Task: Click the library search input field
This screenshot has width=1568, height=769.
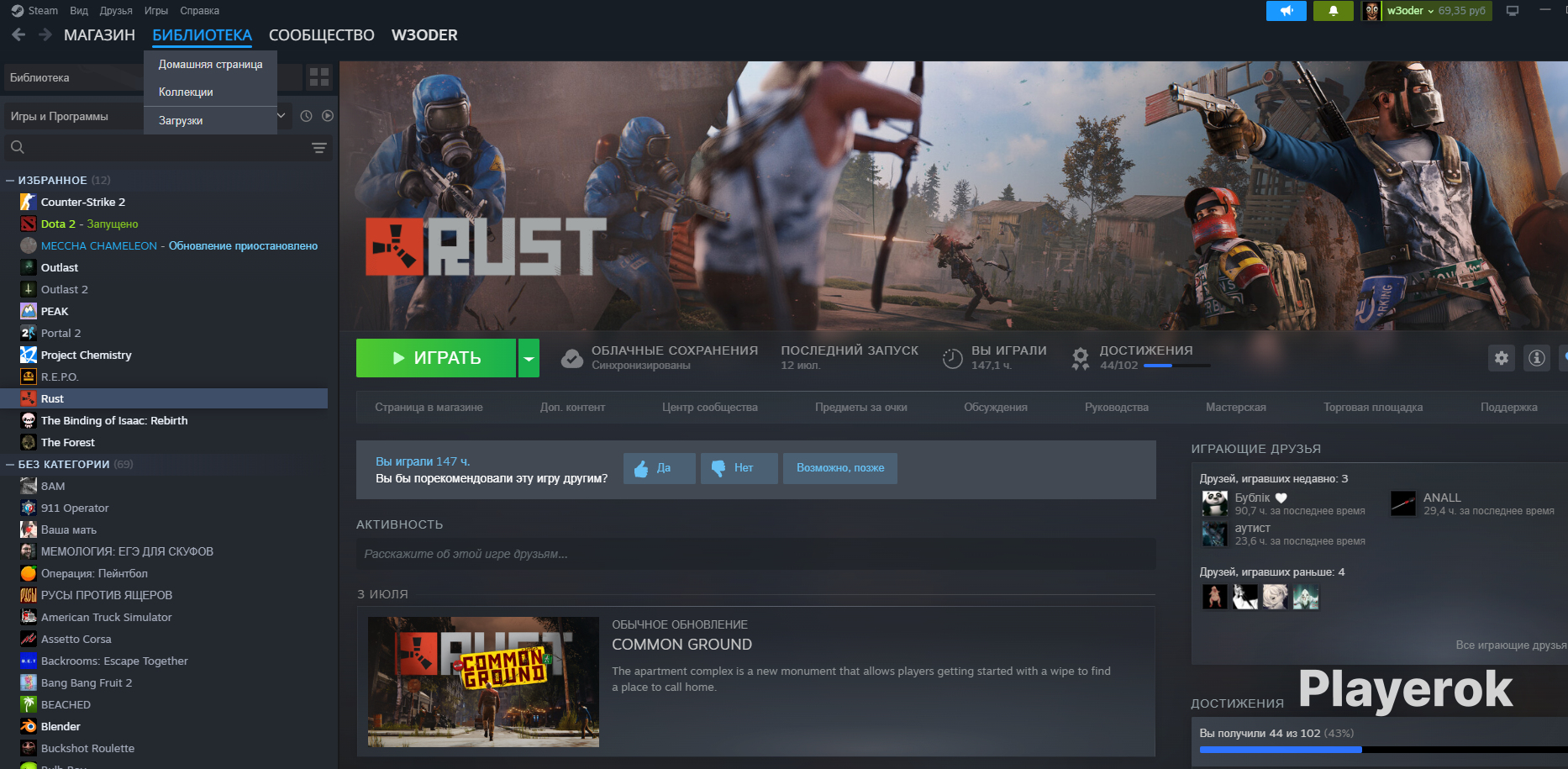Action: (x=168, y=148)
